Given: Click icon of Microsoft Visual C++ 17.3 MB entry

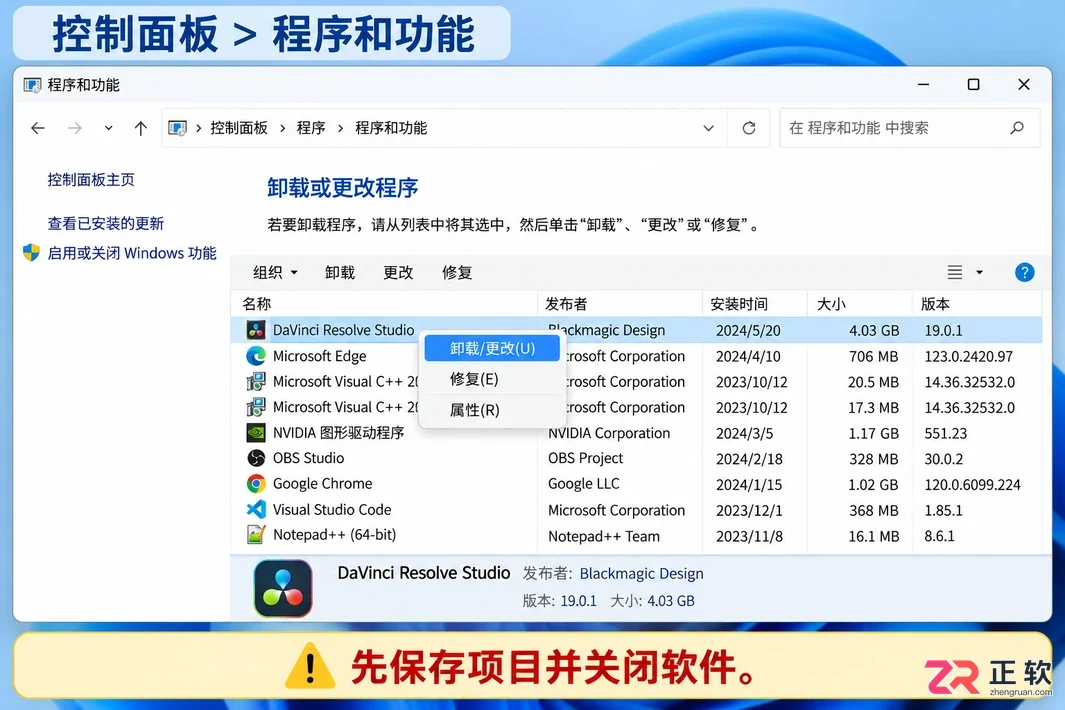Looking at the screenshot, I should pyautogui.click(x=255, y=407).
